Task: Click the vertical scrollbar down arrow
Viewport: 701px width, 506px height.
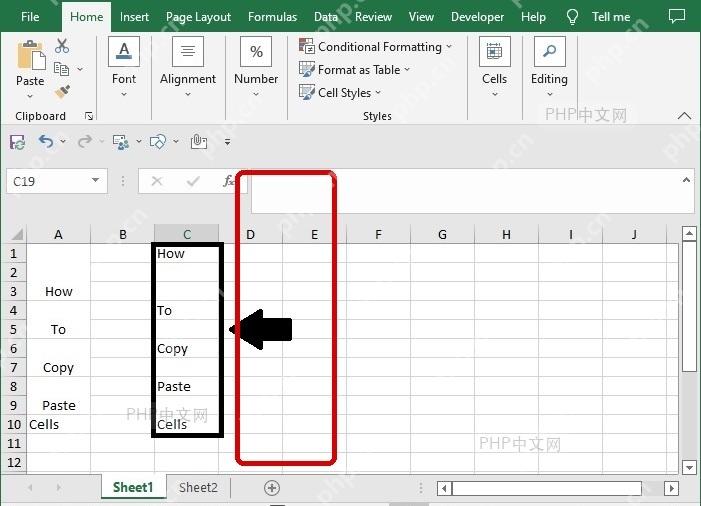Action: tap(689, 468)
